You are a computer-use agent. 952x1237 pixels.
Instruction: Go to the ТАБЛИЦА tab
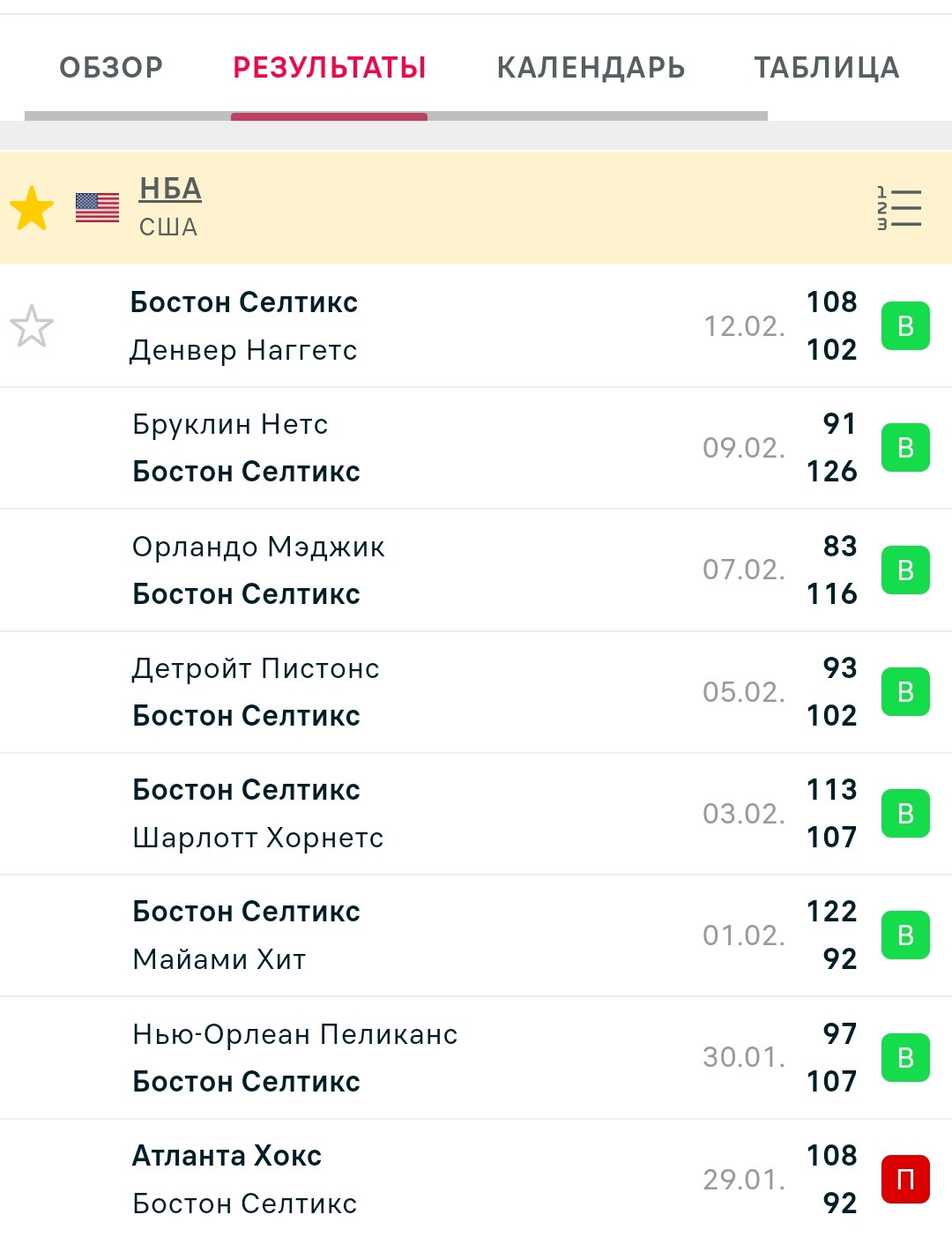pyautogui.click(x=826, y=68)
